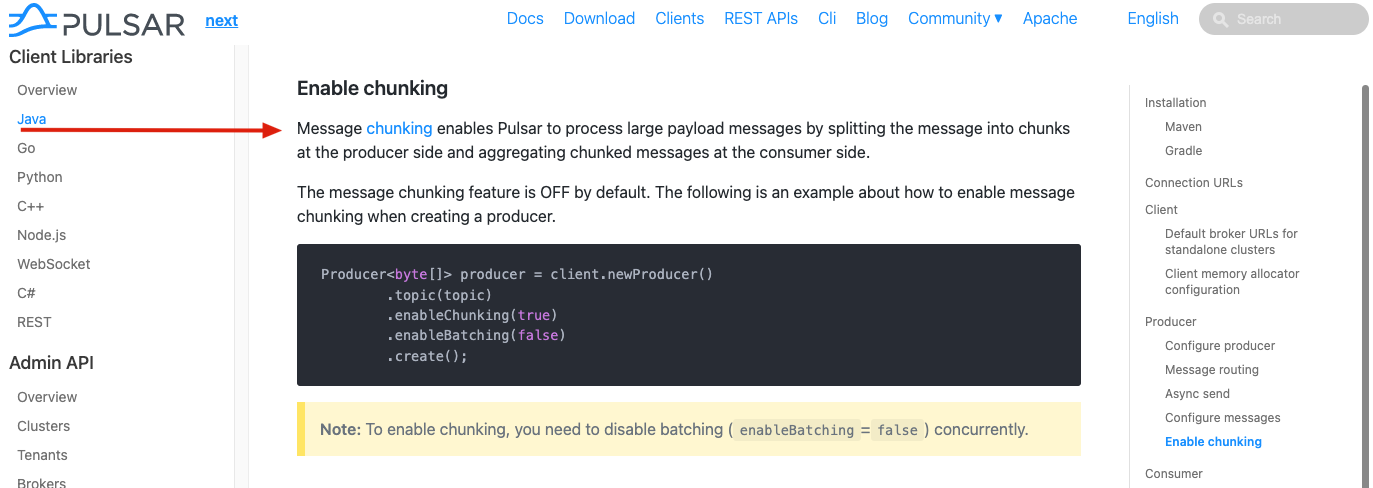Open the Apache menu
1373x488 pixels.
(1050, 18)
